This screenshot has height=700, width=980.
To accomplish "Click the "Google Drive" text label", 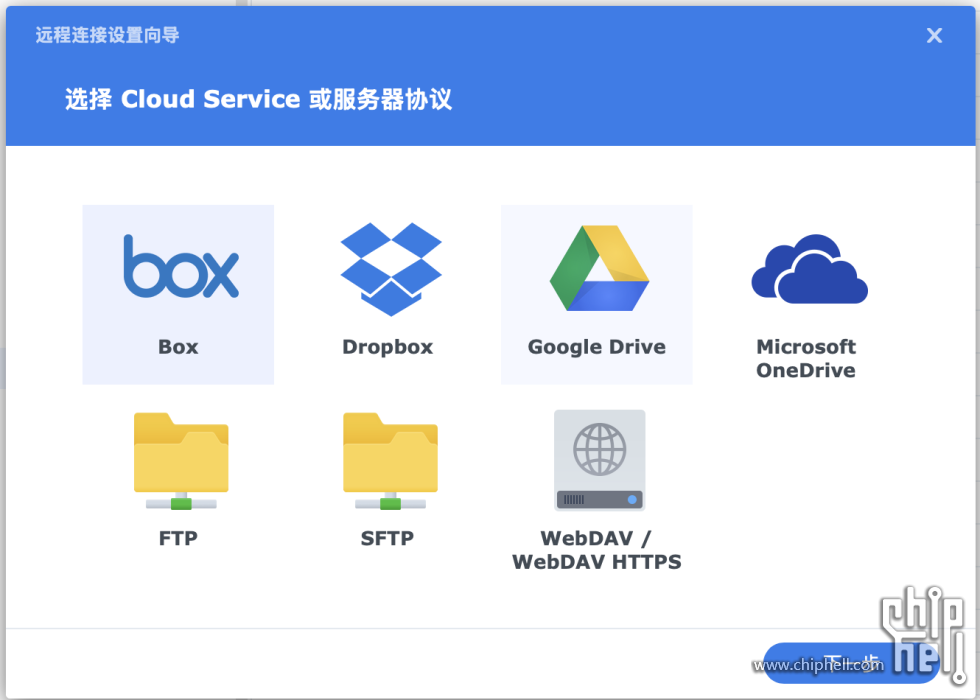I will (597, 347).
